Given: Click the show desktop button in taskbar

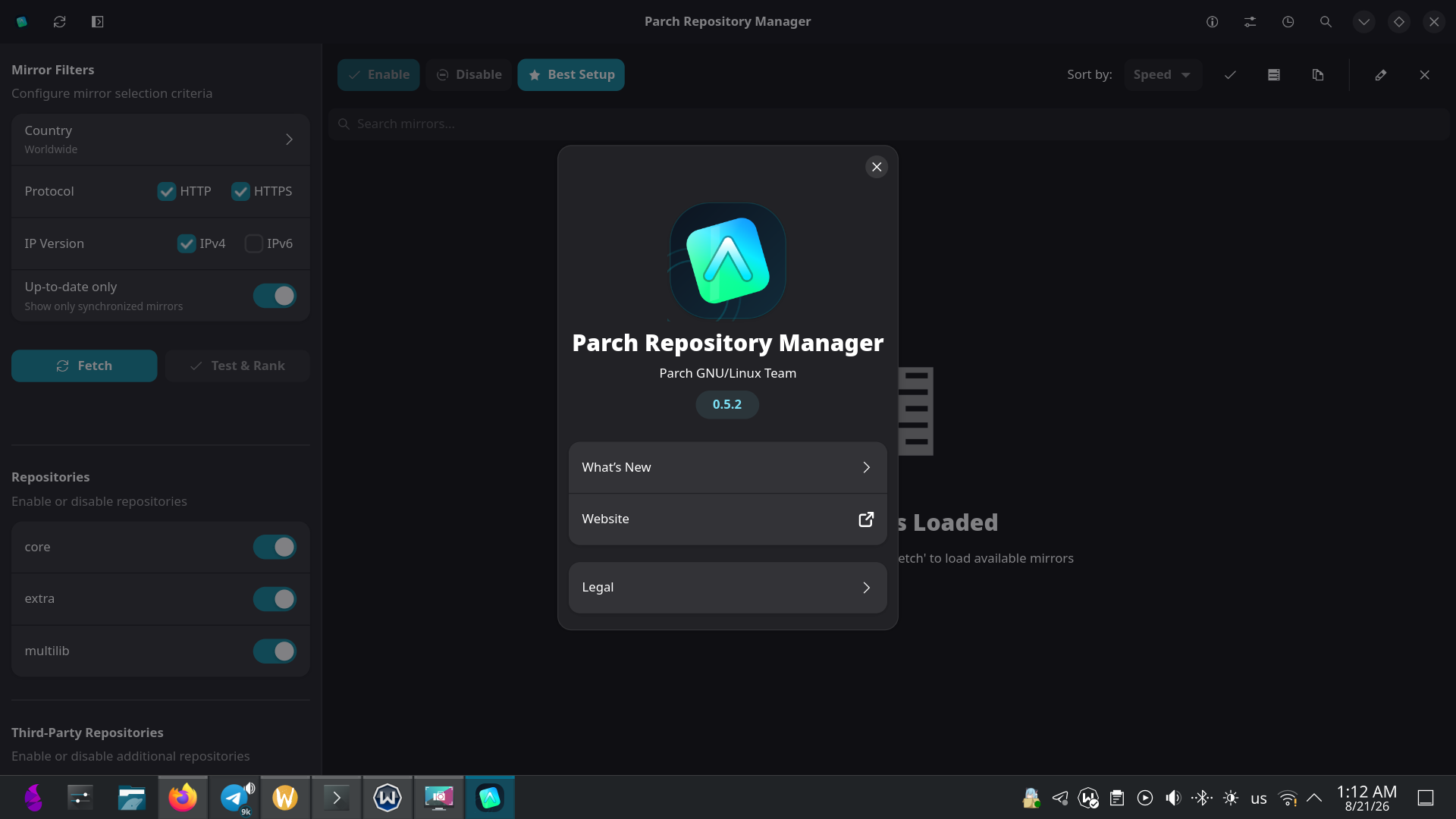Looking at the screenshot, I should tap(1426, 798).
